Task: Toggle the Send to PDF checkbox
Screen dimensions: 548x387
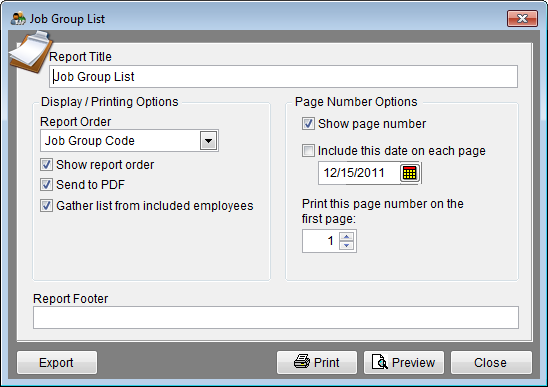Action: (46, 185)
